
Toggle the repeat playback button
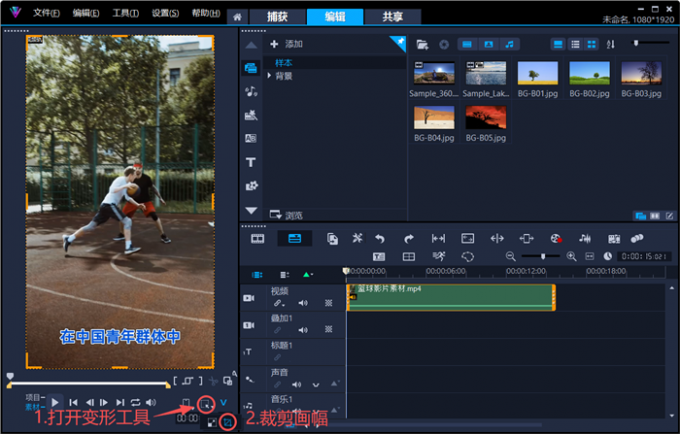pos(135,403)
